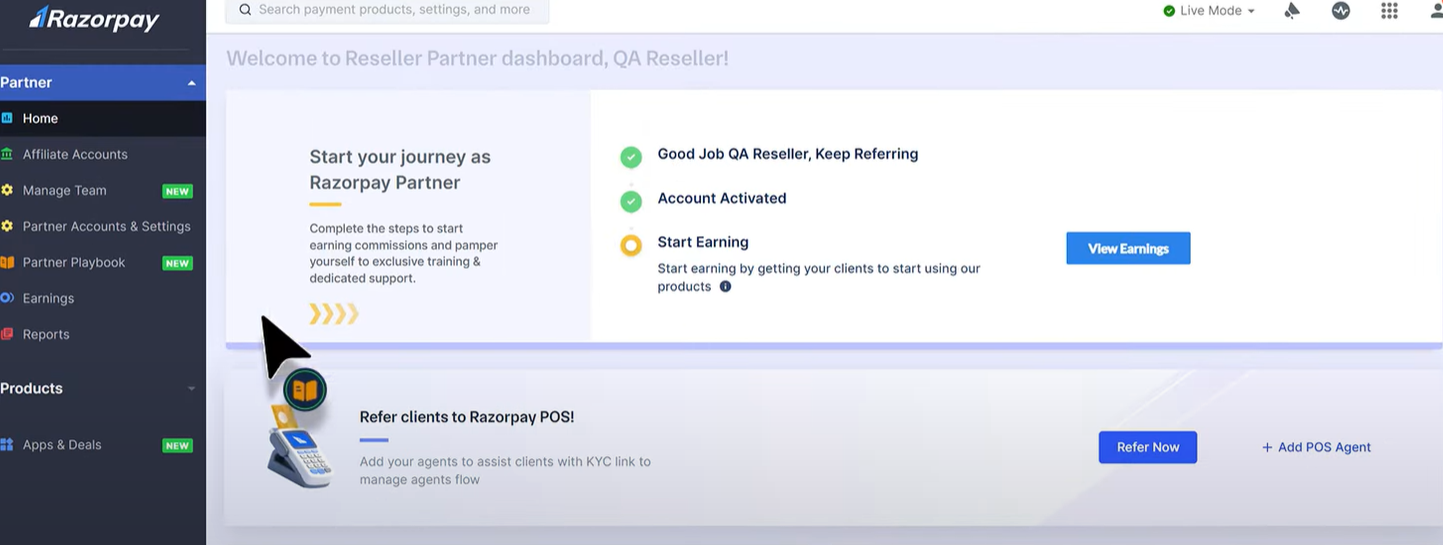Viewport: 1443px width, 545px height.
Task: Open the Live Mode dropdown
Action: point(1209,11)
